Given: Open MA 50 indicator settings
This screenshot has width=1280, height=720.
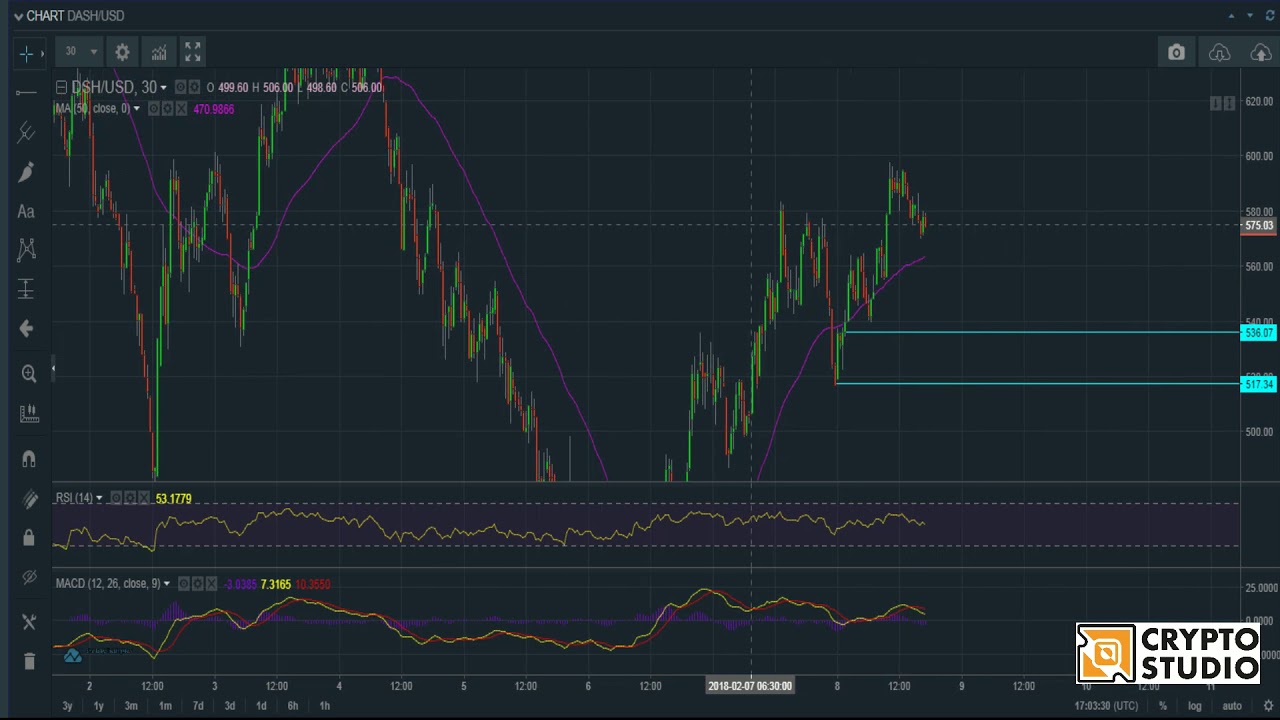Looking at the screenshot, I should [x=168, y=108].
